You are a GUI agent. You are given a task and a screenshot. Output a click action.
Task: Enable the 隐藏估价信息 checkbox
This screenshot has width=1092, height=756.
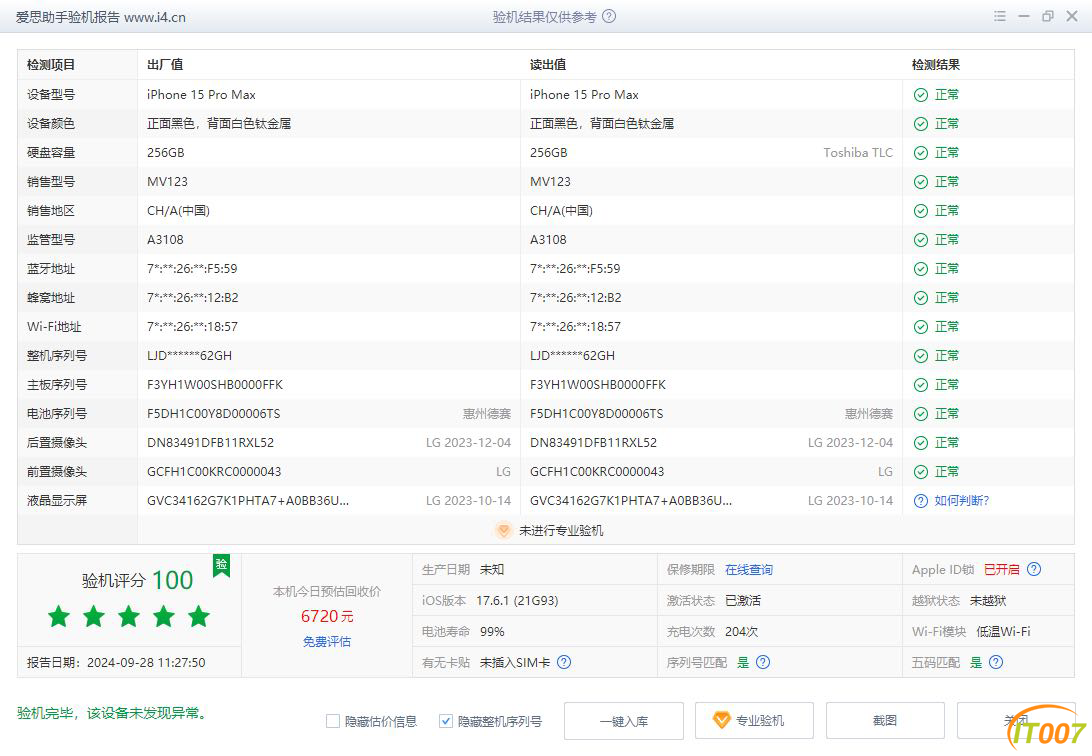coord(333,721)
